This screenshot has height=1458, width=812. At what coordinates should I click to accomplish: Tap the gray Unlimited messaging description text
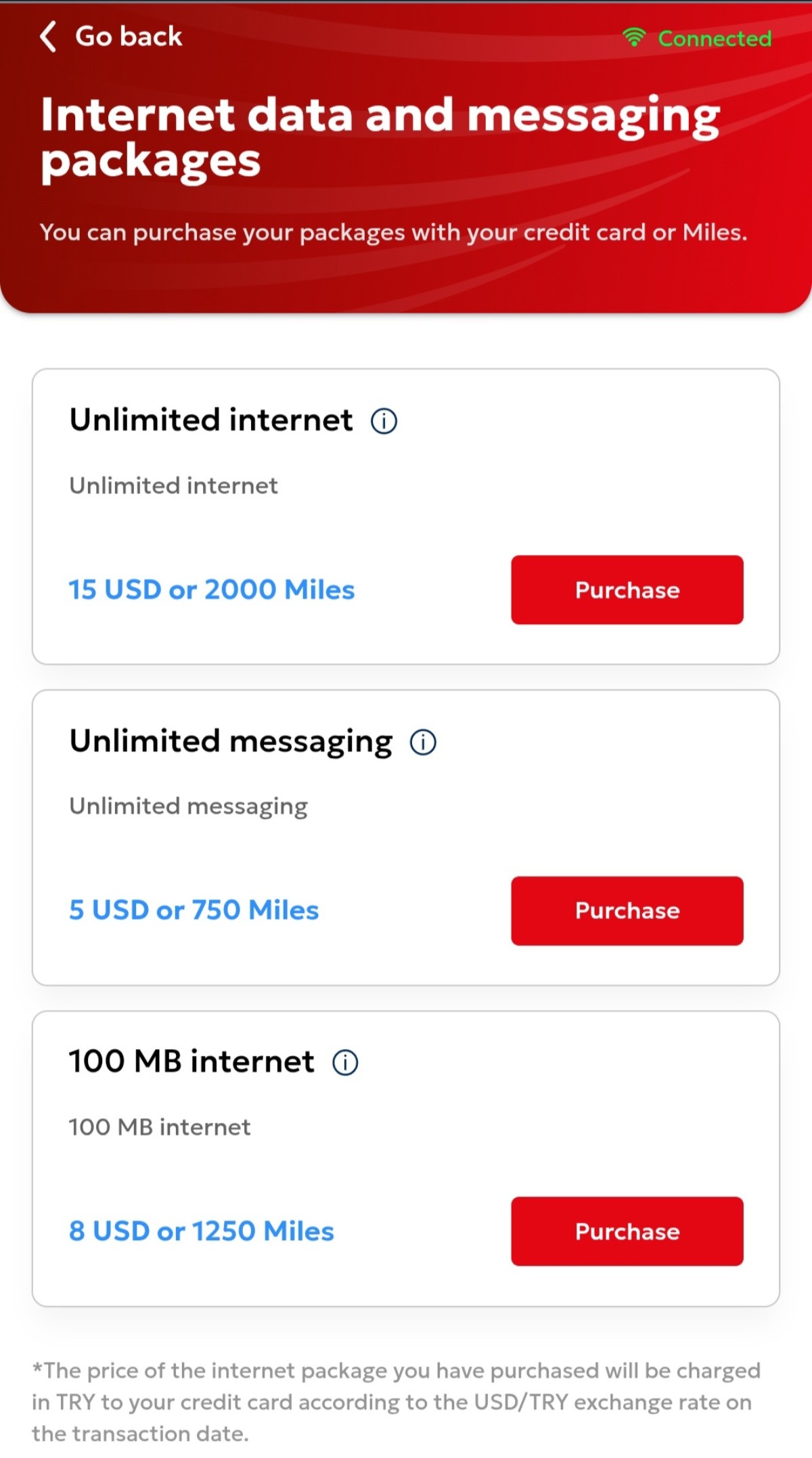coord(188,806)
